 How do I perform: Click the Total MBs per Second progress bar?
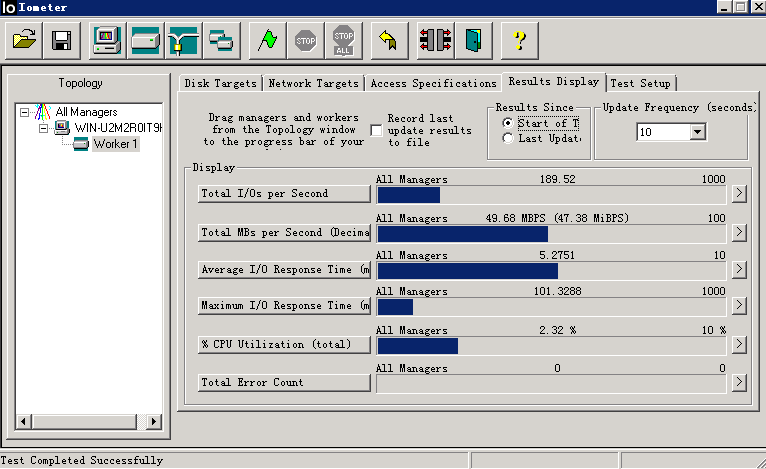[552, 234]
